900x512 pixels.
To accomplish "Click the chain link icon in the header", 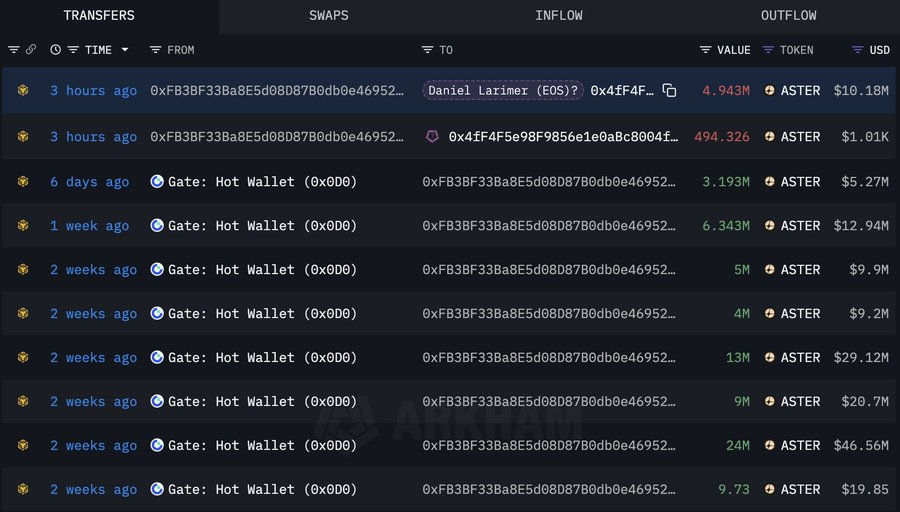I will pos(31,50).
